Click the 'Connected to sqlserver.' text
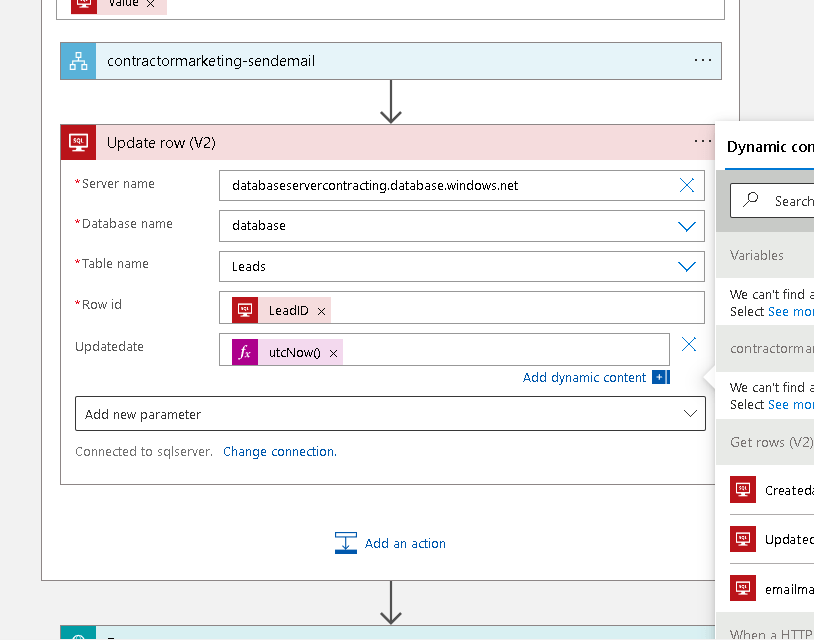The height and width of the screenshot is (640, 814). pyautogui.click(x=144, y=452)
